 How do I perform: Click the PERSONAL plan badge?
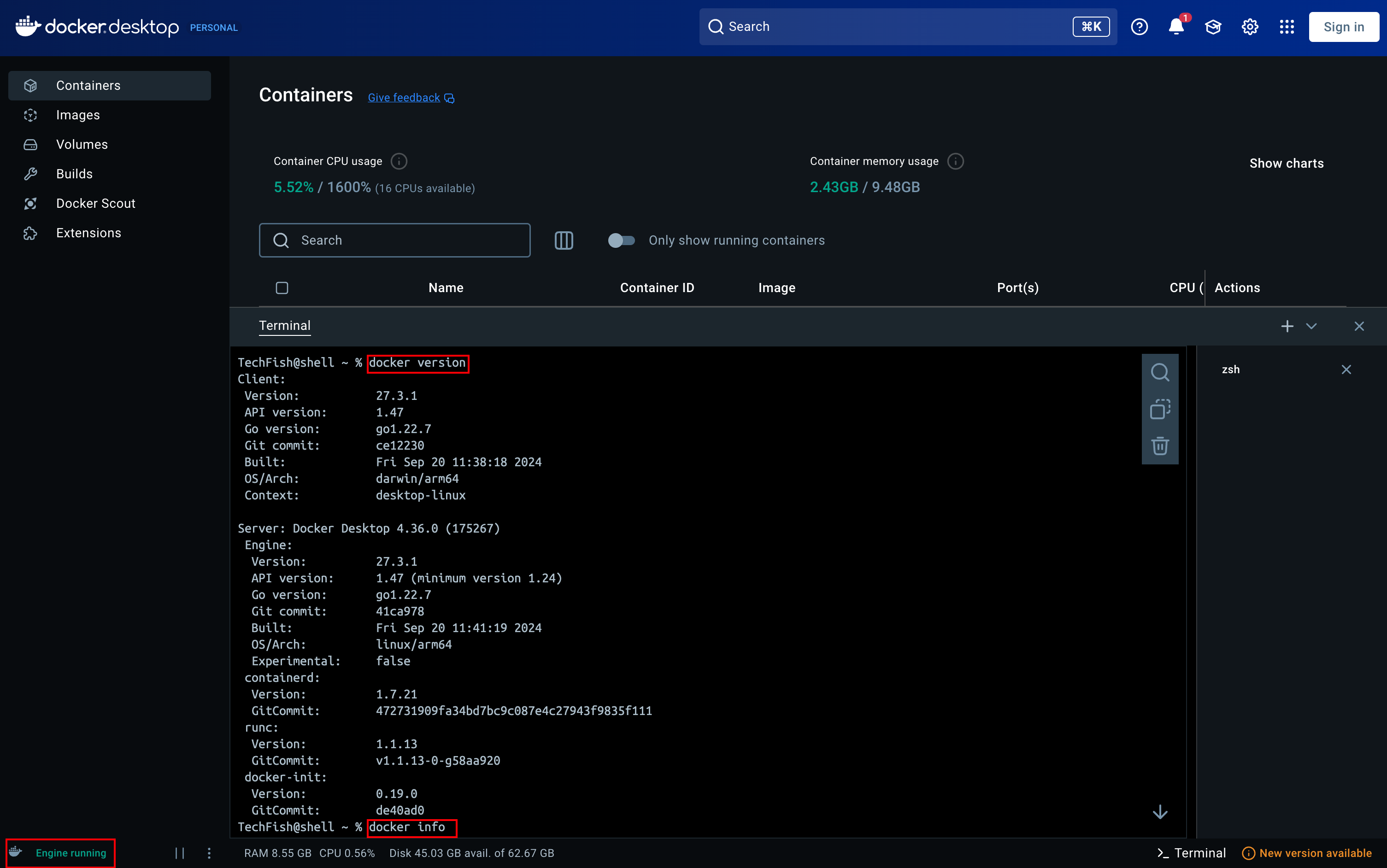[213, 28]
